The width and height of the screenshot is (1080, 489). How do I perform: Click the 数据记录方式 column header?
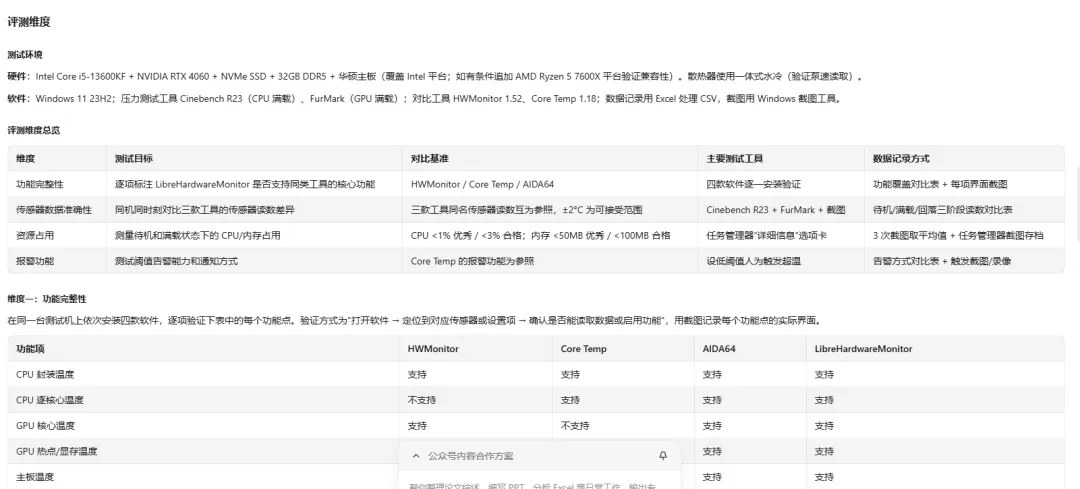(901, 158)
